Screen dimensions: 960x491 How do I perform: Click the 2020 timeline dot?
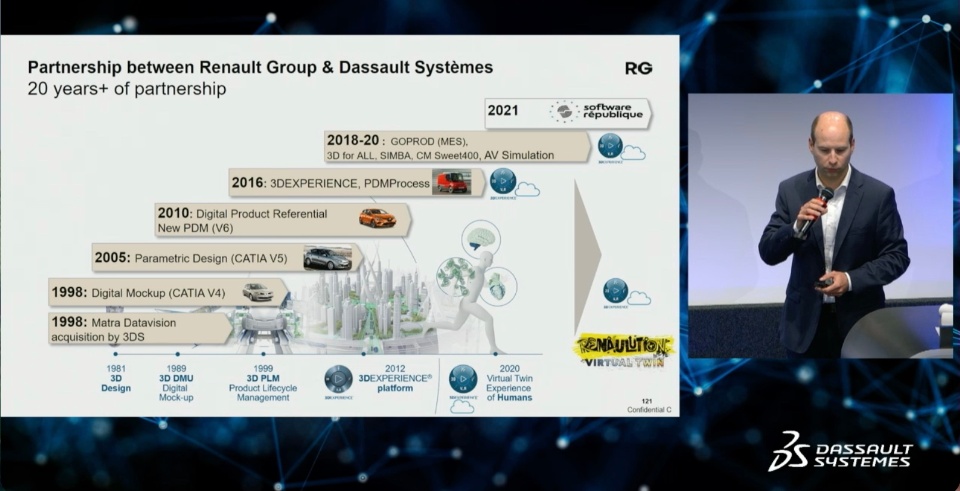495,354
